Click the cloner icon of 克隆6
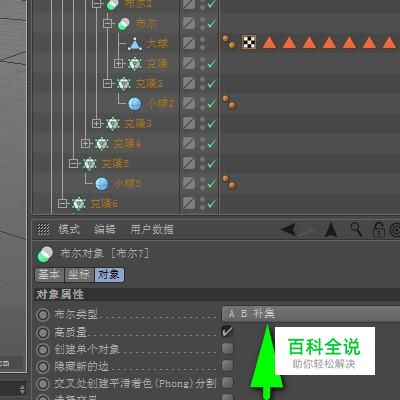Image resolution: width=400 pixels, height=400 pixels. tap(79, 203)
